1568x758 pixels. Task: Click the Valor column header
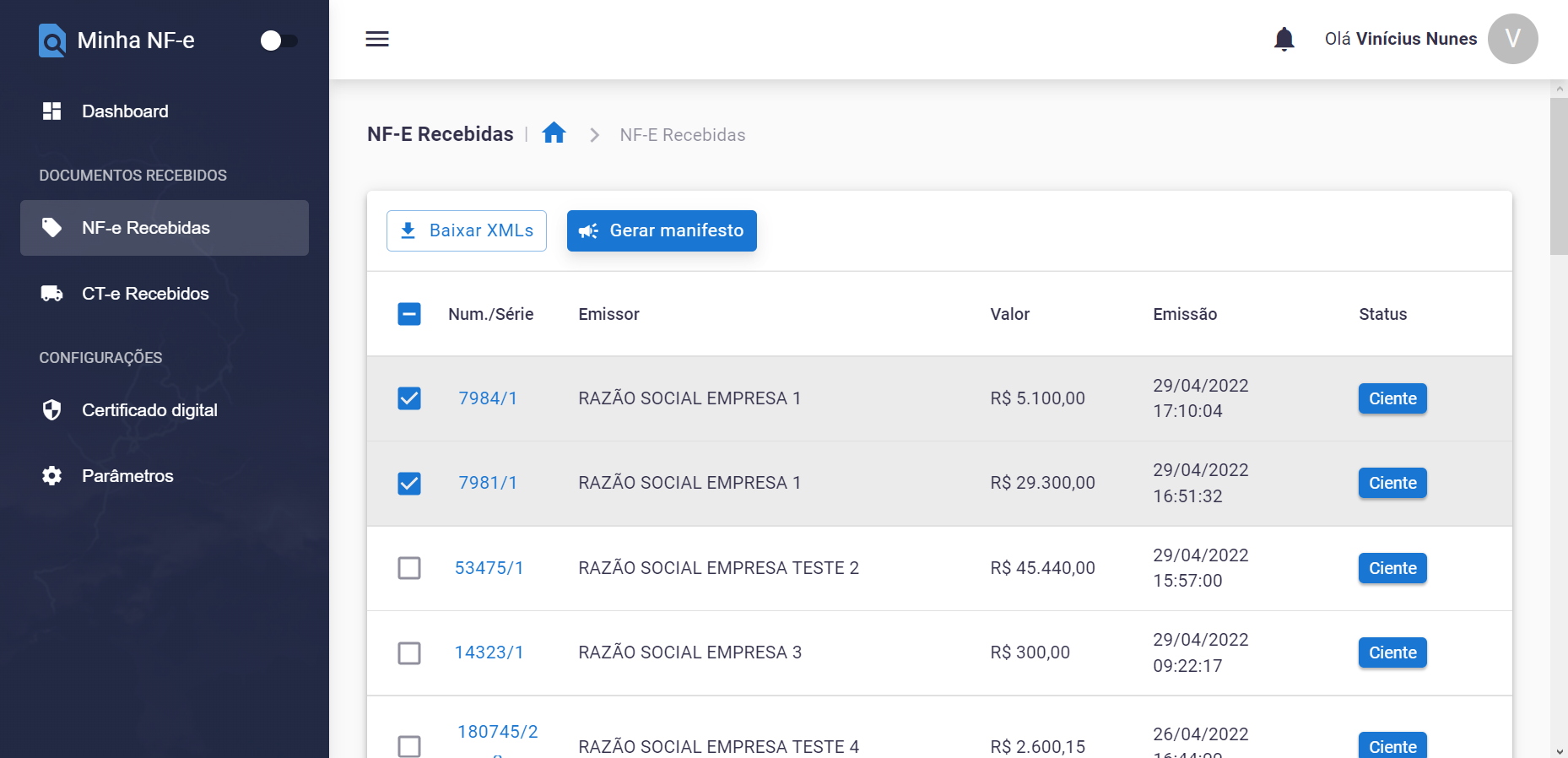click(x=1010, y=314)
